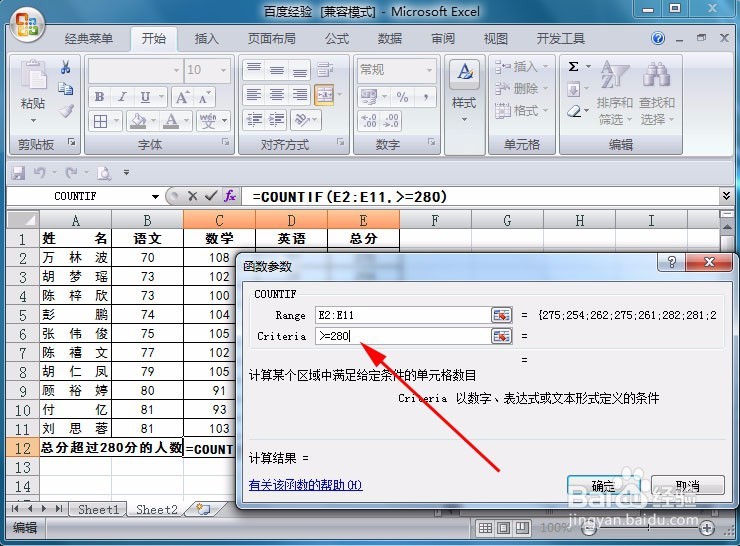Click the Office button logo
This screenshot has width=740, height=546.
pyautogui.click(x=26, y=25)
